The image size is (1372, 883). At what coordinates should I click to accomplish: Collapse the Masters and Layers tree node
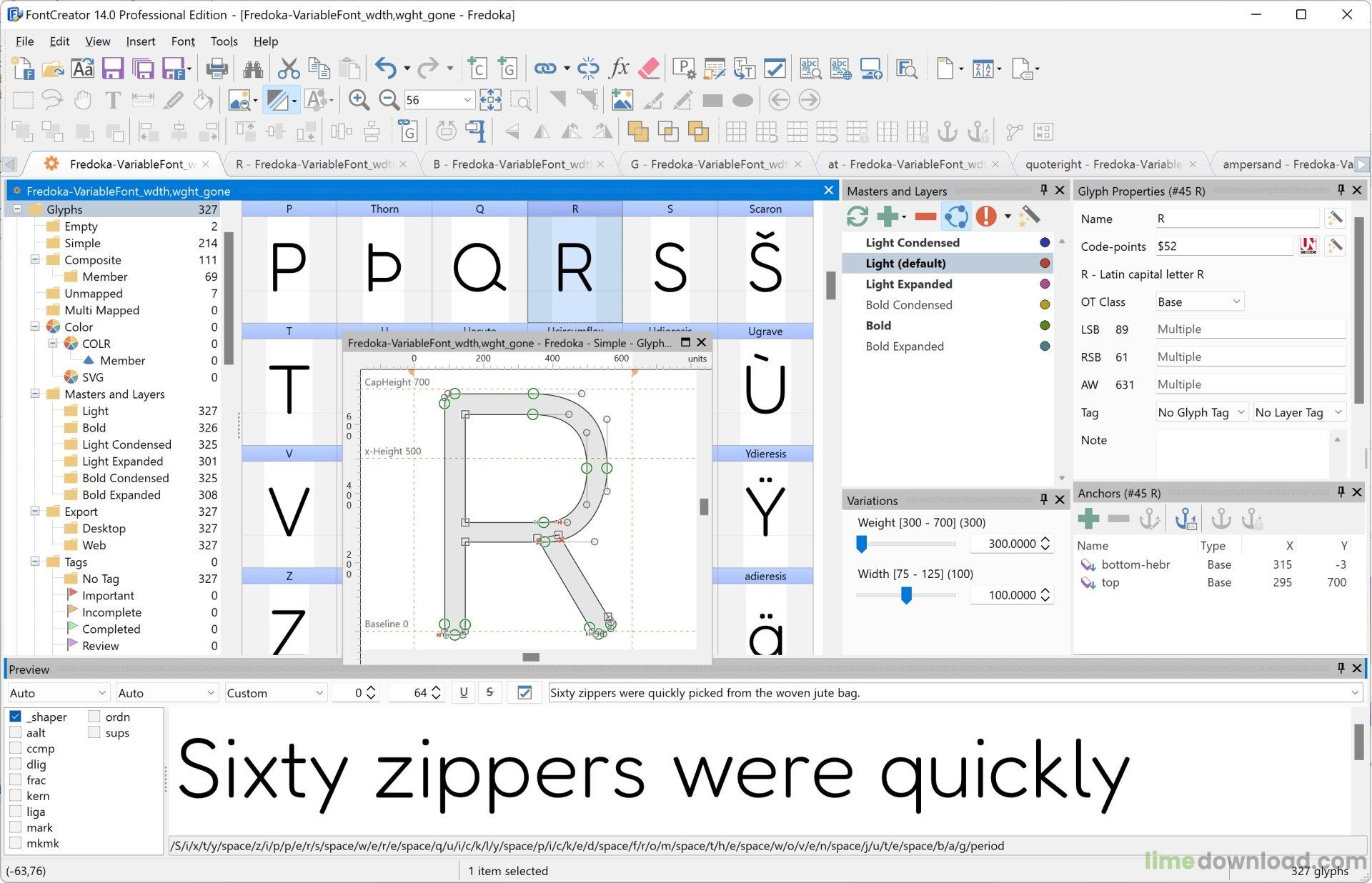pyautogui.click(x=35, y=394)
